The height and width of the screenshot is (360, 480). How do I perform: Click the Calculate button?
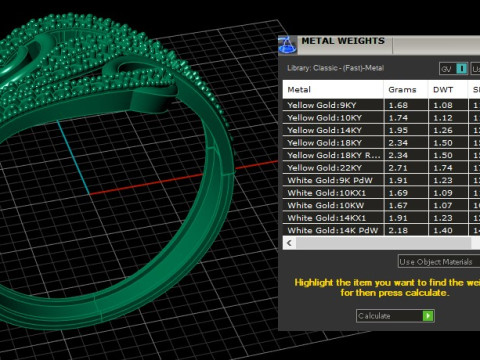click(395, 316)
